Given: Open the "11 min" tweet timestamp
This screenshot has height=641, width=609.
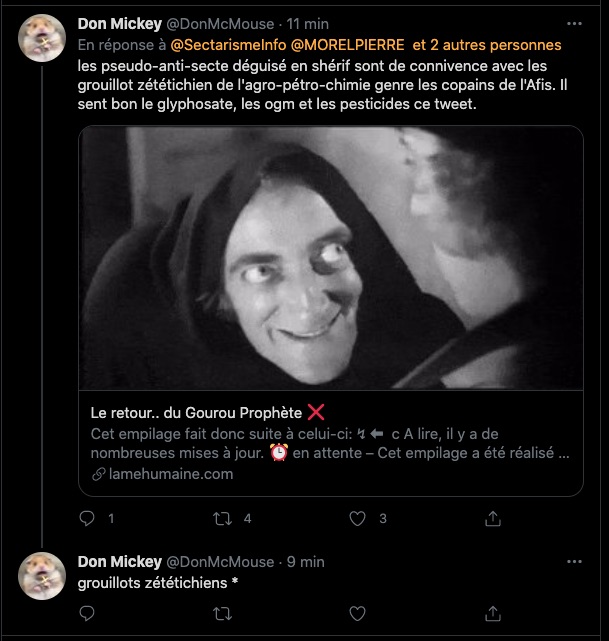Looking at the screenshot, I should pos(306,24).
